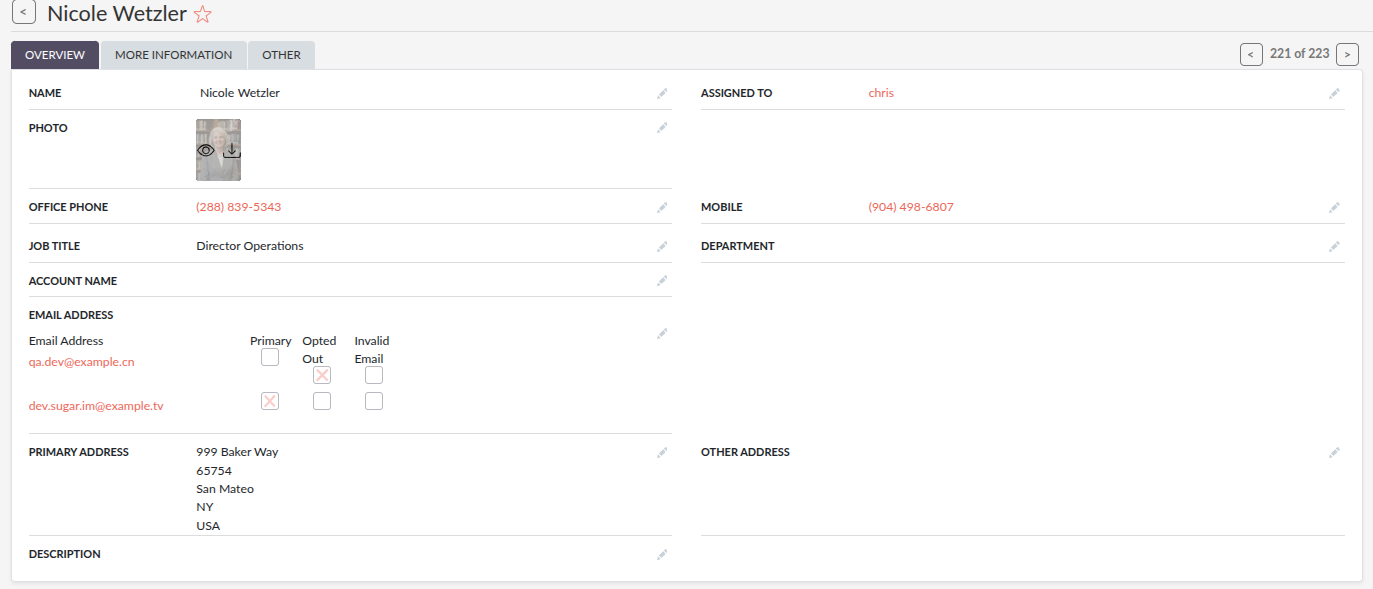Open the More Information tab
This screenshot has width=1373, height=589.
pyautogui.click(x=173, y=55)
